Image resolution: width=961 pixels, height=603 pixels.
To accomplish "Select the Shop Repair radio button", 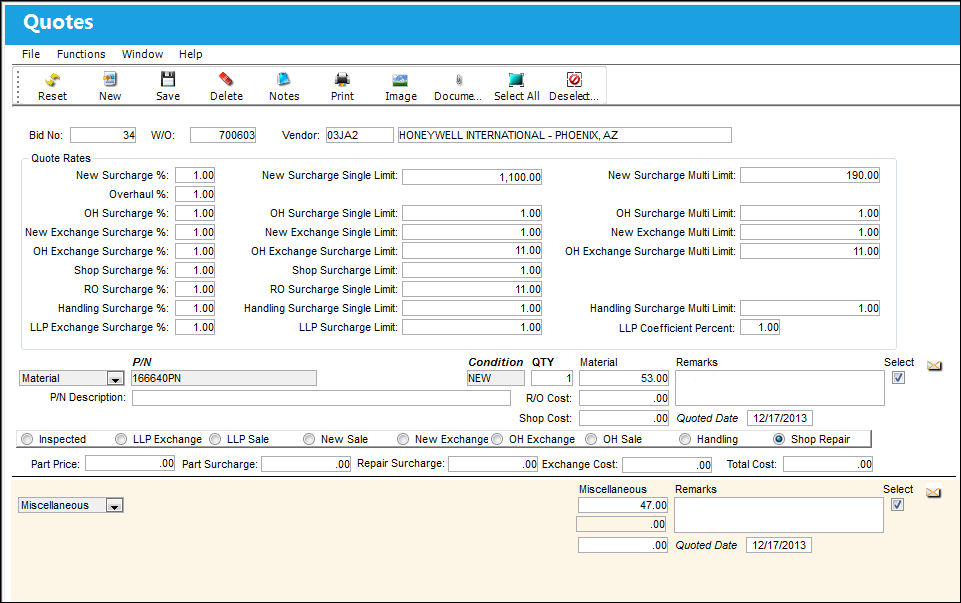I will [779, 439].
